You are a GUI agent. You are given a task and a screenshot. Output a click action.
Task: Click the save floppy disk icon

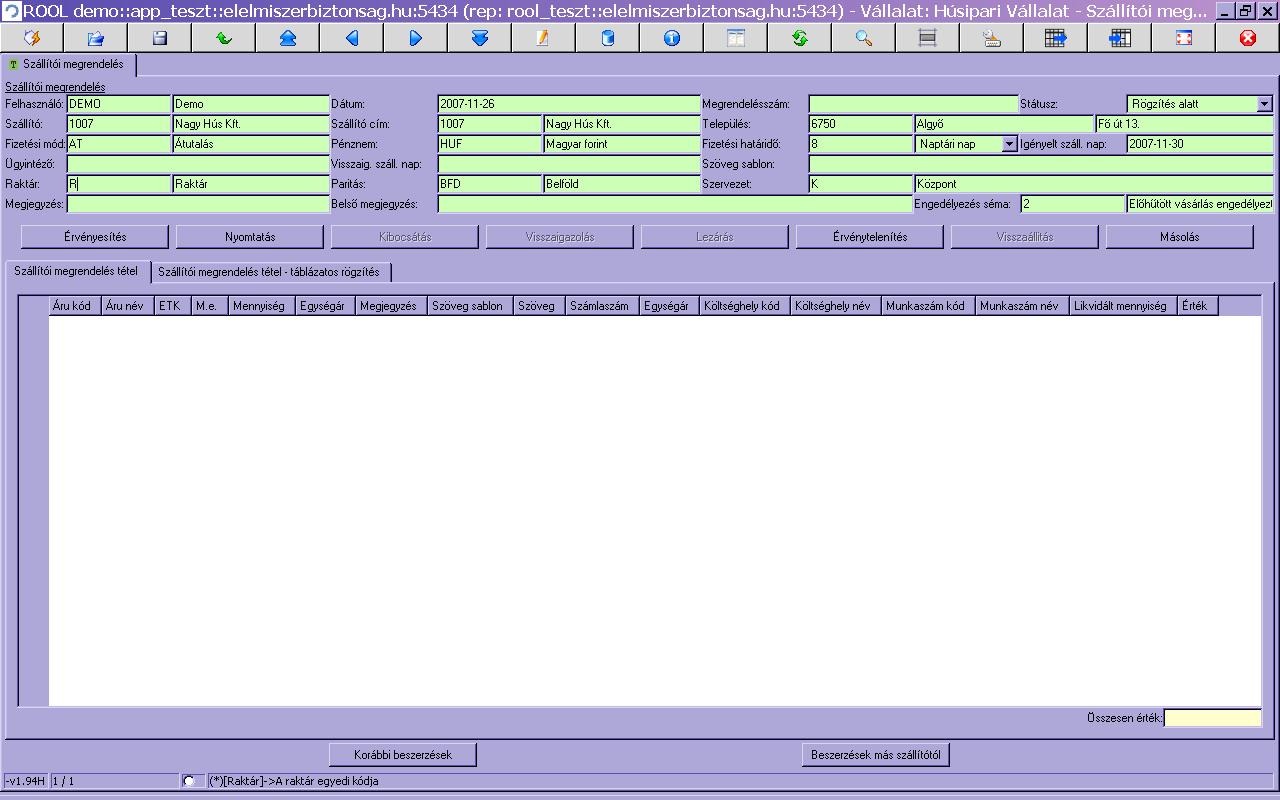click(159, 38)
